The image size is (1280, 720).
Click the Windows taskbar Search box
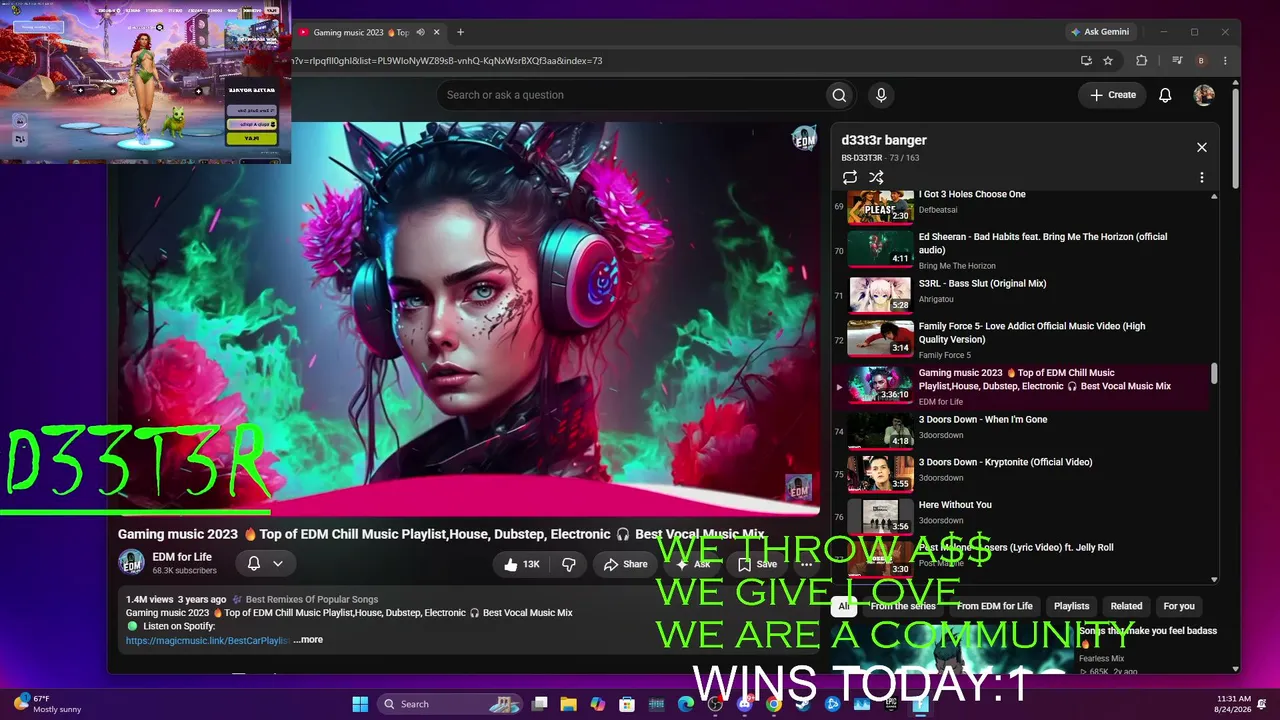(451, 704)
